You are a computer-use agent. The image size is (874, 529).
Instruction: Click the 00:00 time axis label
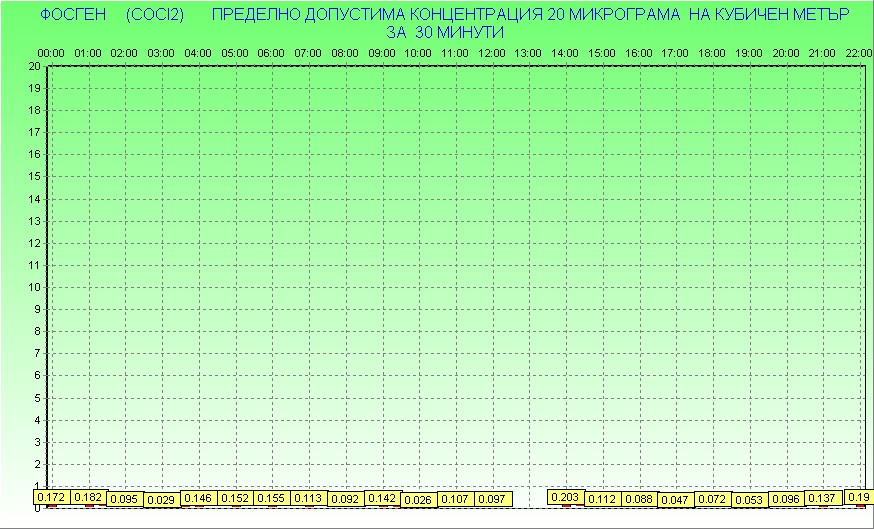(x=51, y=54)
